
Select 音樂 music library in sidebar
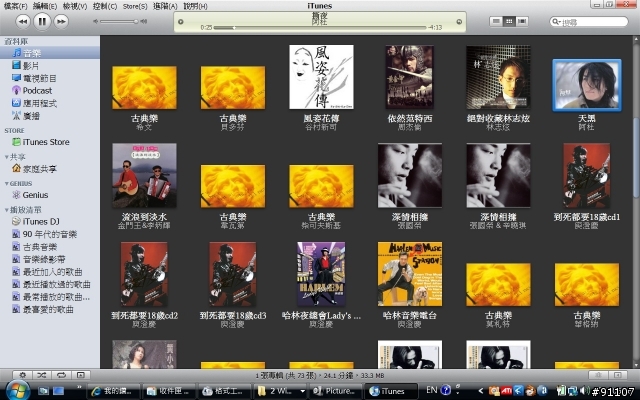[x=50, y=53]
